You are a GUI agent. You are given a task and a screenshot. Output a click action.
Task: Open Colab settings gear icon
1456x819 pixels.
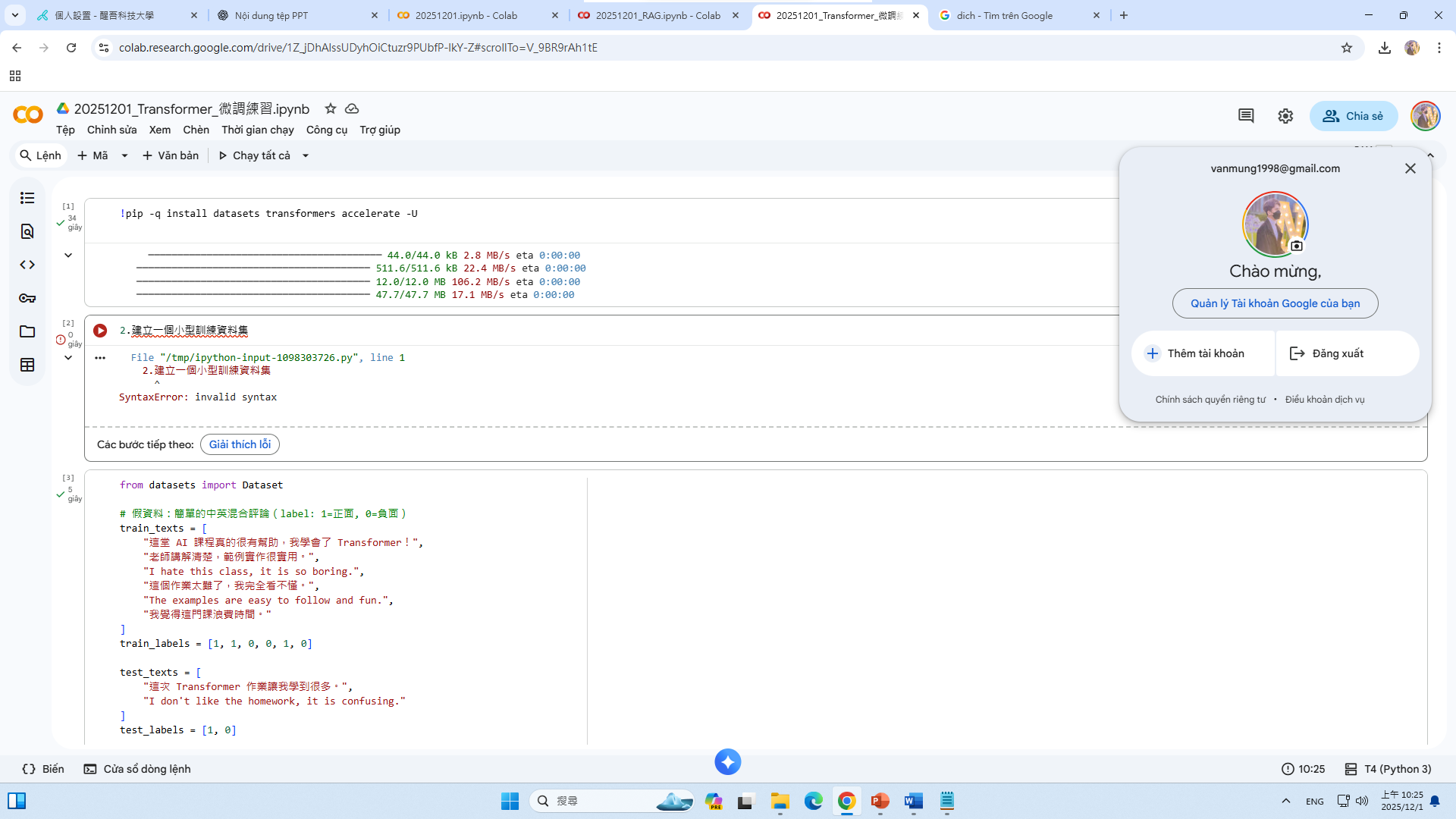(x=1285, y=116)
